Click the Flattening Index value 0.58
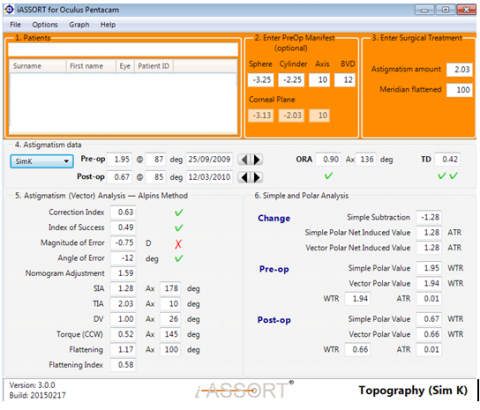The image size is (480, 410). [123, 365]
